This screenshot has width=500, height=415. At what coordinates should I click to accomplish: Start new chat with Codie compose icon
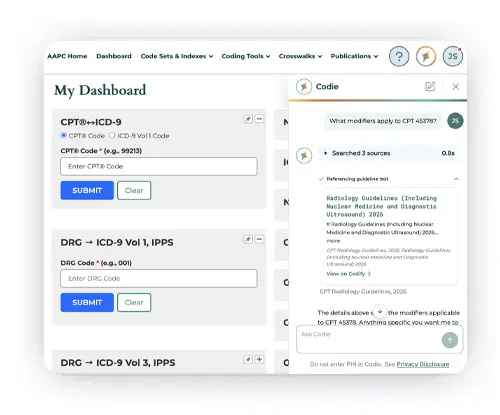(x=430, y=87)
